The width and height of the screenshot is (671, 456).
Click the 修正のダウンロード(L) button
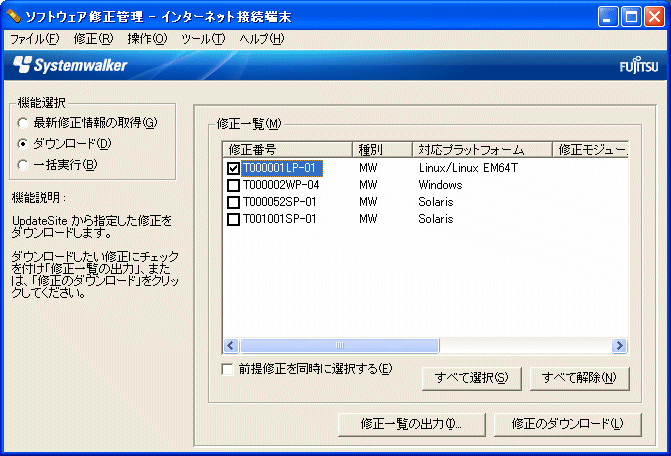pos(568,424)
